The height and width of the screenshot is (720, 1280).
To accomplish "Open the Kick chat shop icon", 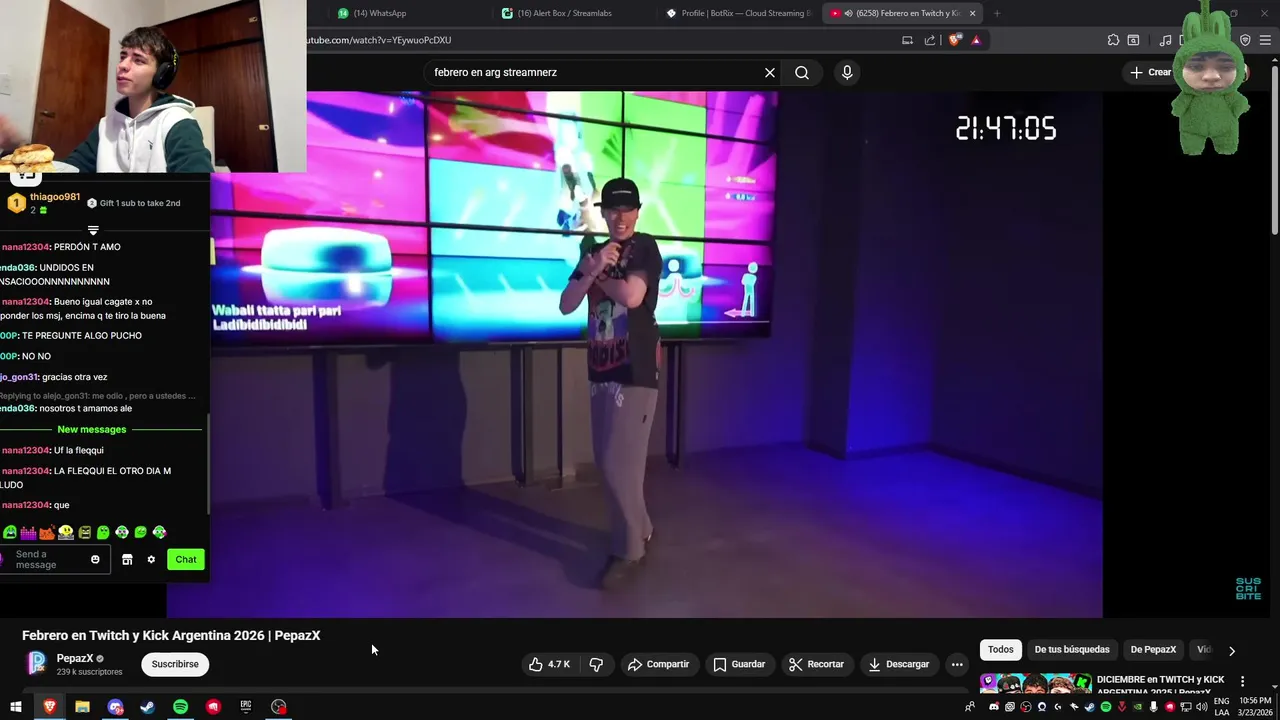I will tap(127, 559).
